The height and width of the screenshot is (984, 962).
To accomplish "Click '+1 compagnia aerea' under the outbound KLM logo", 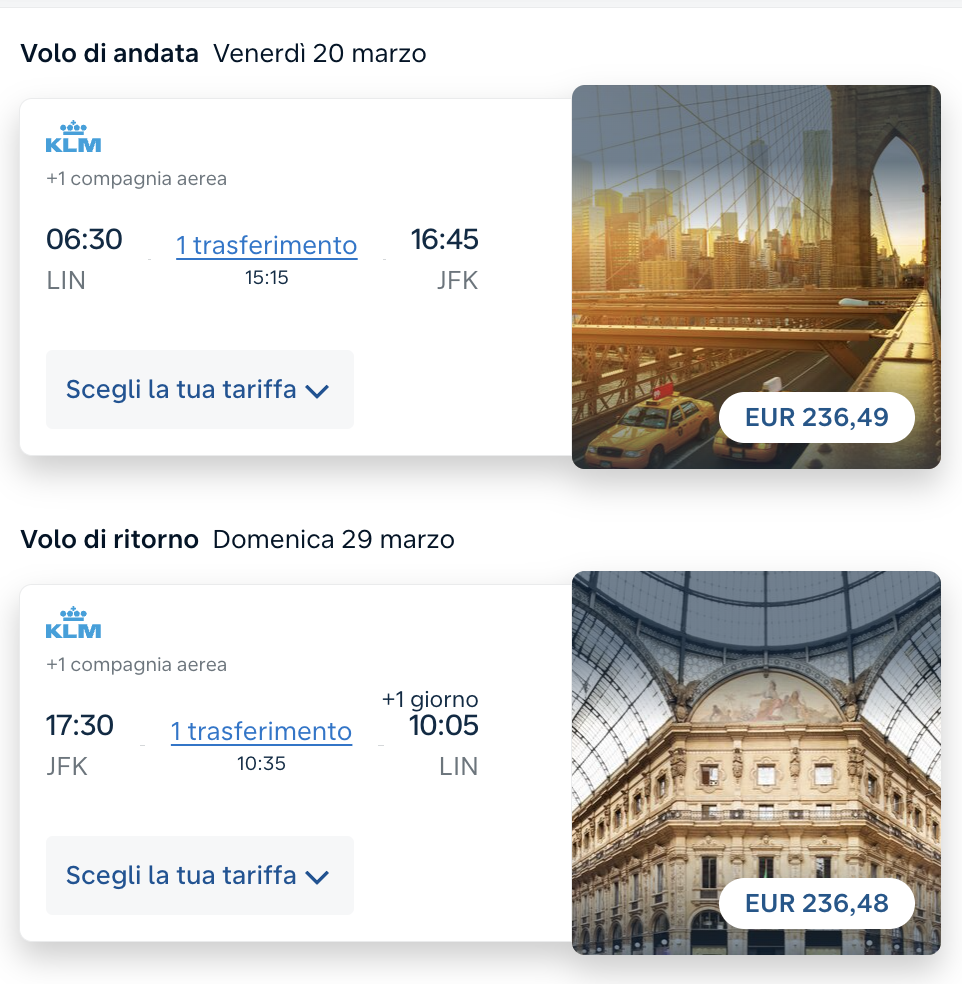I will 136,179.
